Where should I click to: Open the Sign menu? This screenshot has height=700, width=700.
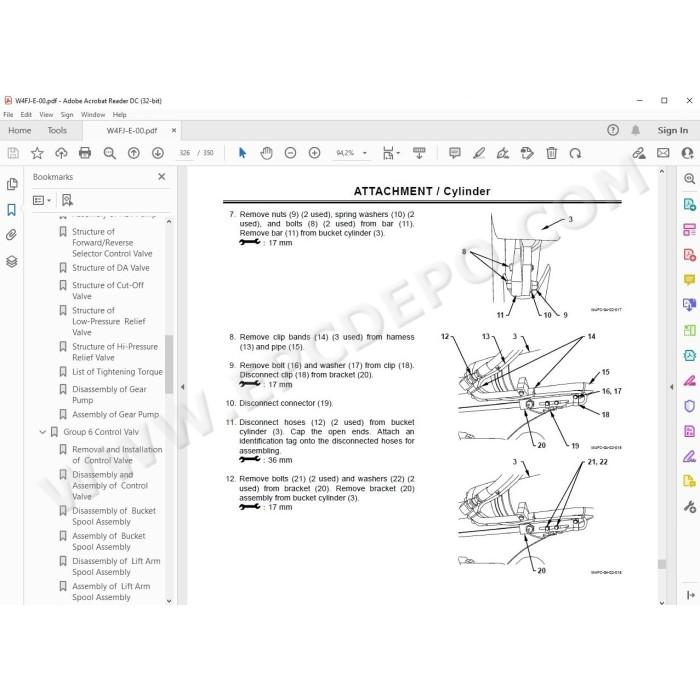[x=67, y=115]
